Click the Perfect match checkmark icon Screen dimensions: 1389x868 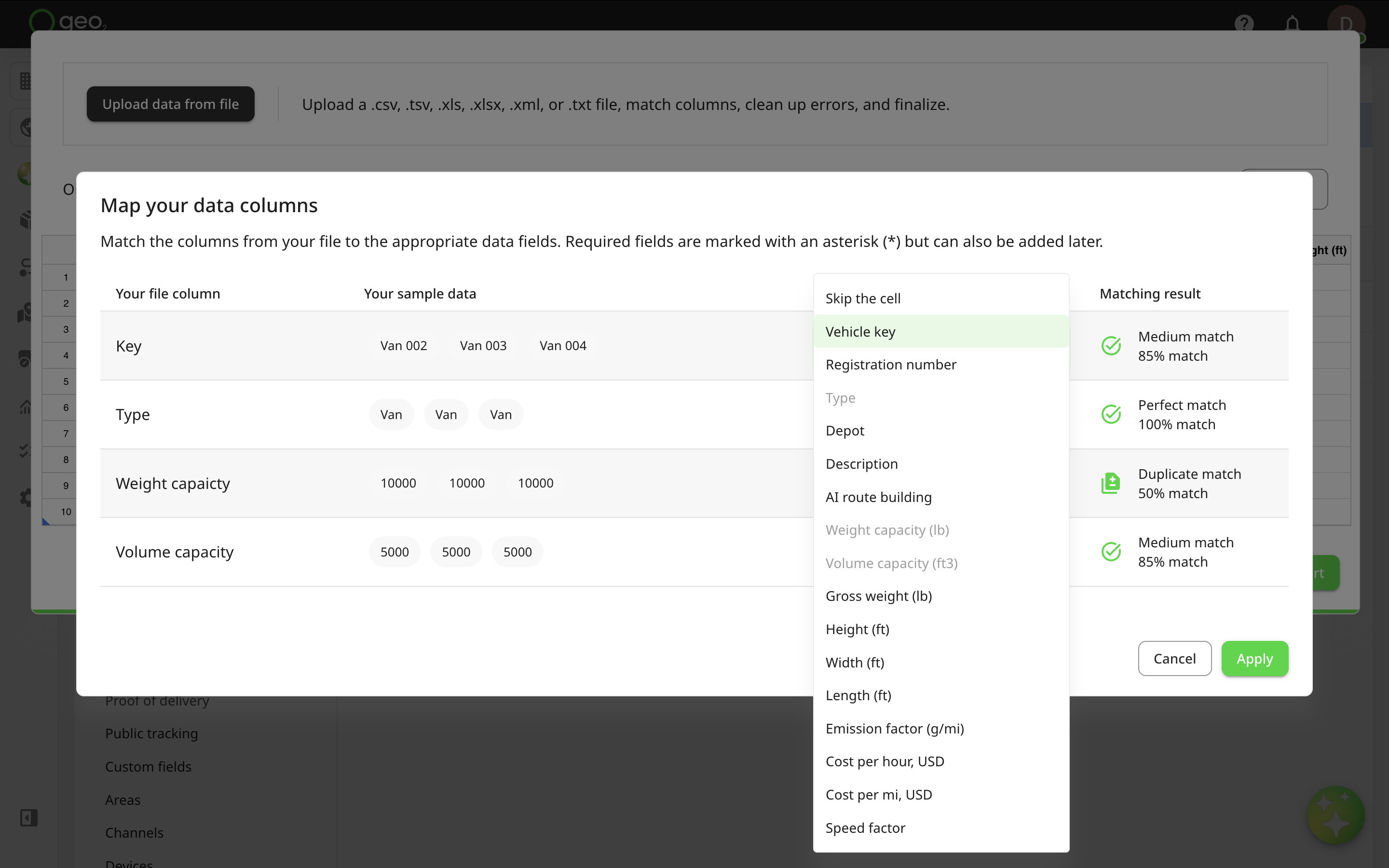point(1111,415)
